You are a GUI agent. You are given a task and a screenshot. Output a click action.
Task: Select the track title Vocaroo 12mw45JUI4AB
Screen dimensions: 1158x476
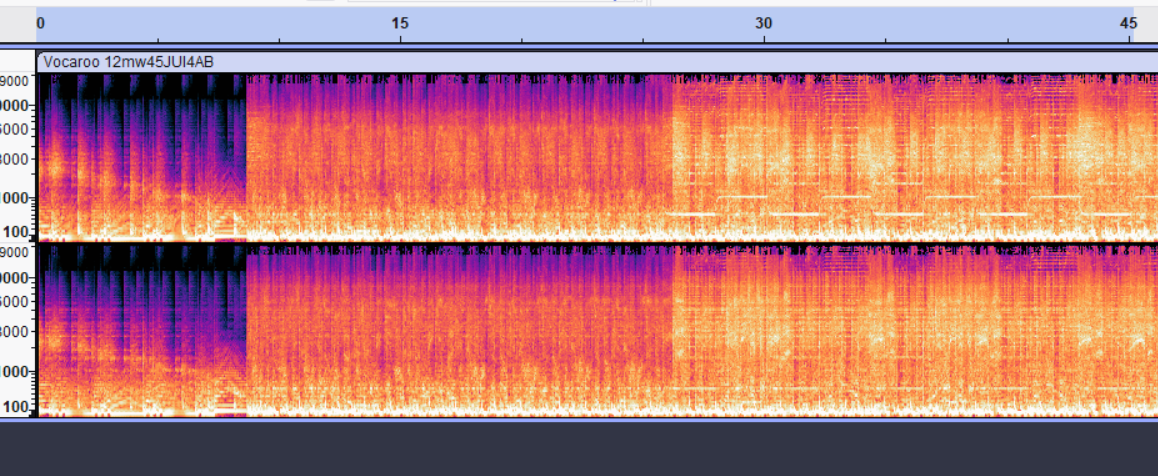pos(129,62)
